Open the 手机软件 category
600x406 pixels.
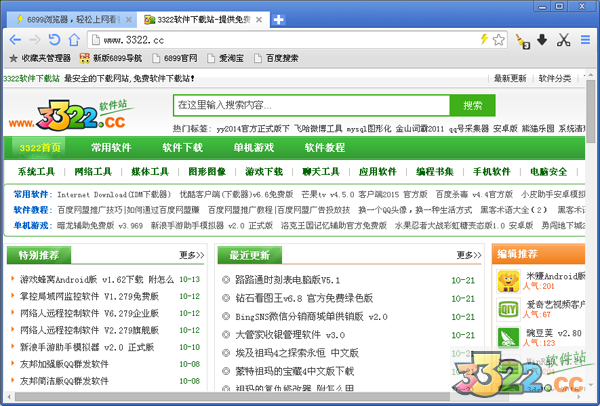[492, 172]
